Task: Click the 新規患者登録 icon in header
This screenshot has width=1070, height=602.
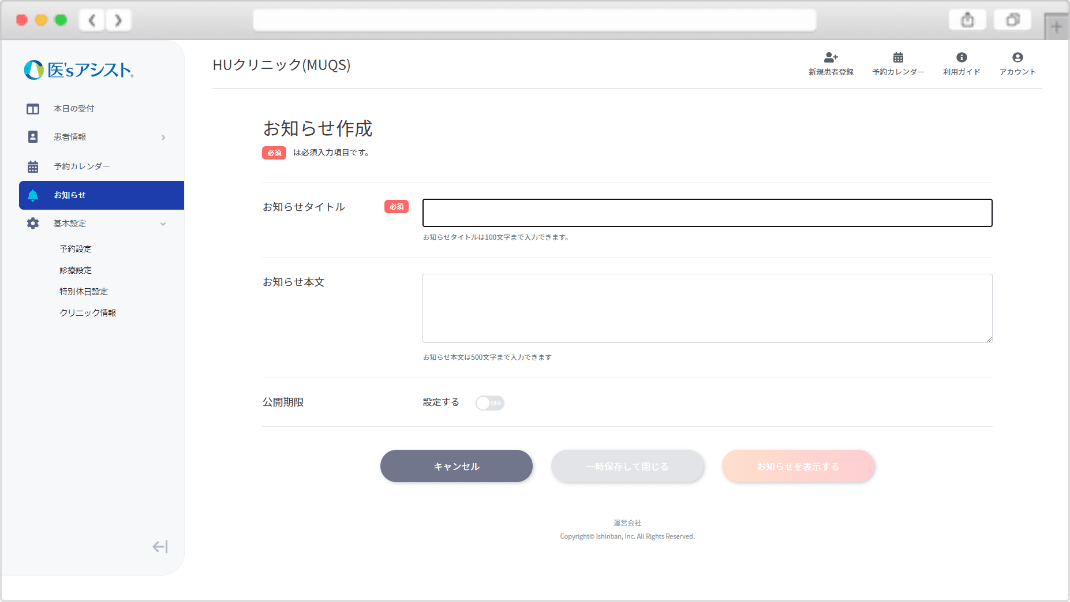Action: pyautogui.click(x=830, y=58)
